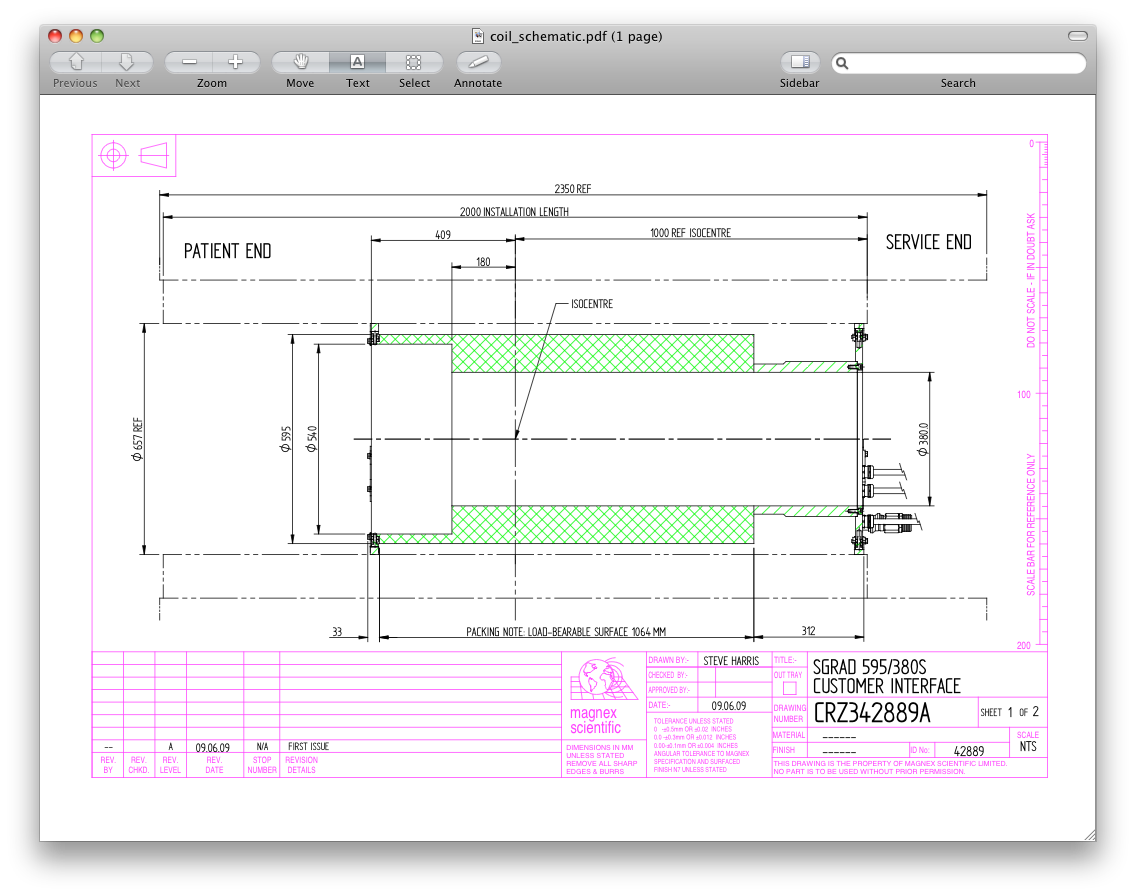Screen dimensions: 1136x896
Task: Select the Move hand tool
Action: click(x=300, y=62)
